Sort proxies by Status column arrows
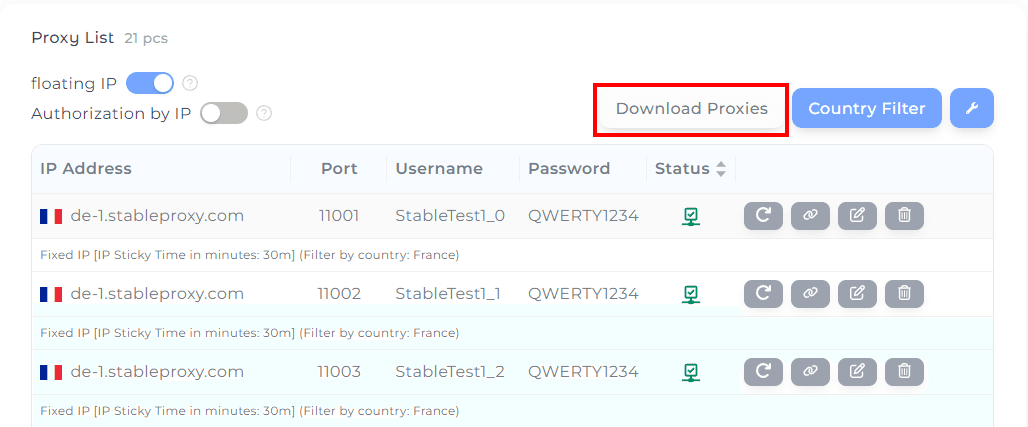 pyautogui.click(x=720, y=169)
